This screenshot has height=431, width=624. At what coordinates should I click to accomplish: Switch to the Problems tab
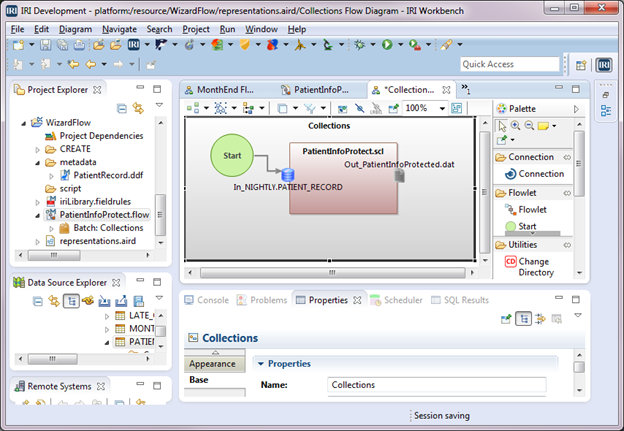pyautogui.click(x=262, y=300)
